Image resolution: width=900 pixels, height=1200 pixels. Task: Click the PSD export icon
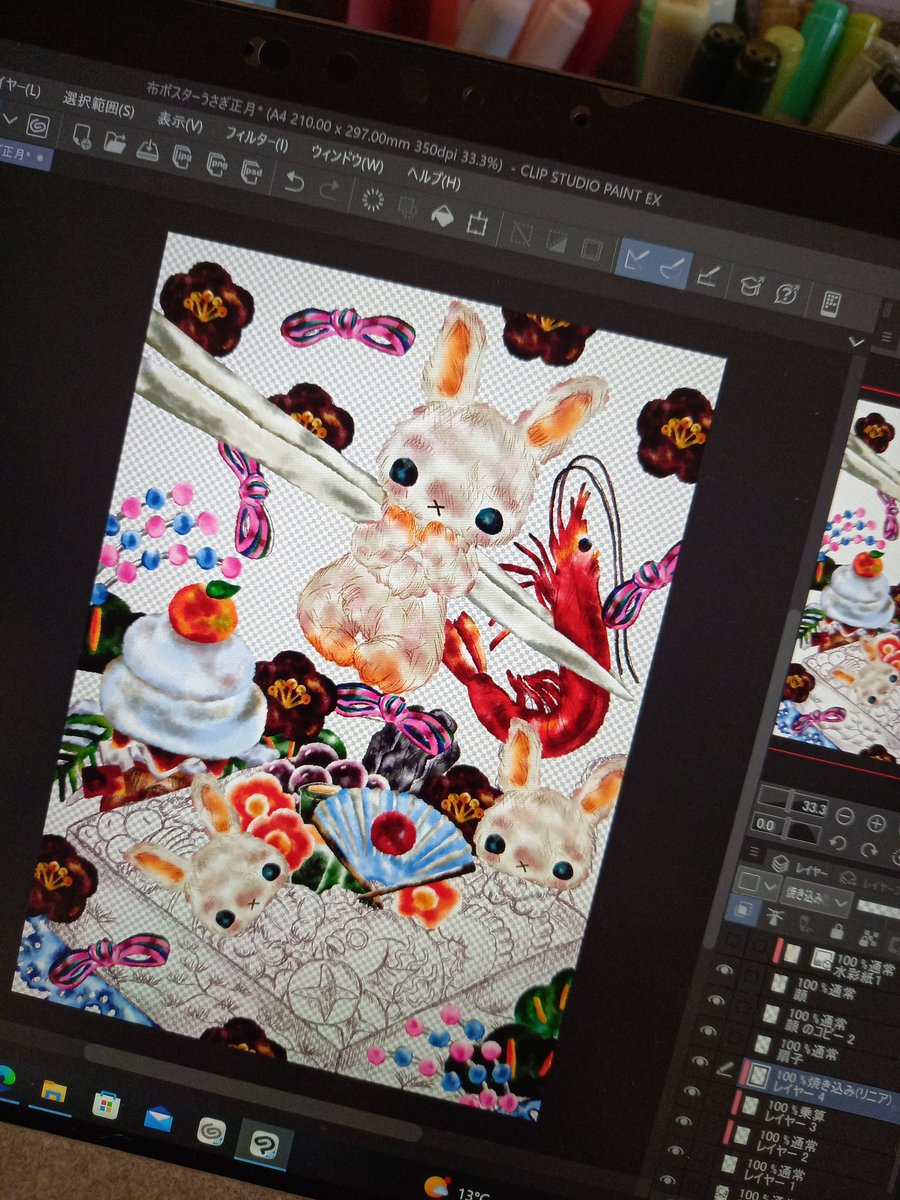pos(251,171)
